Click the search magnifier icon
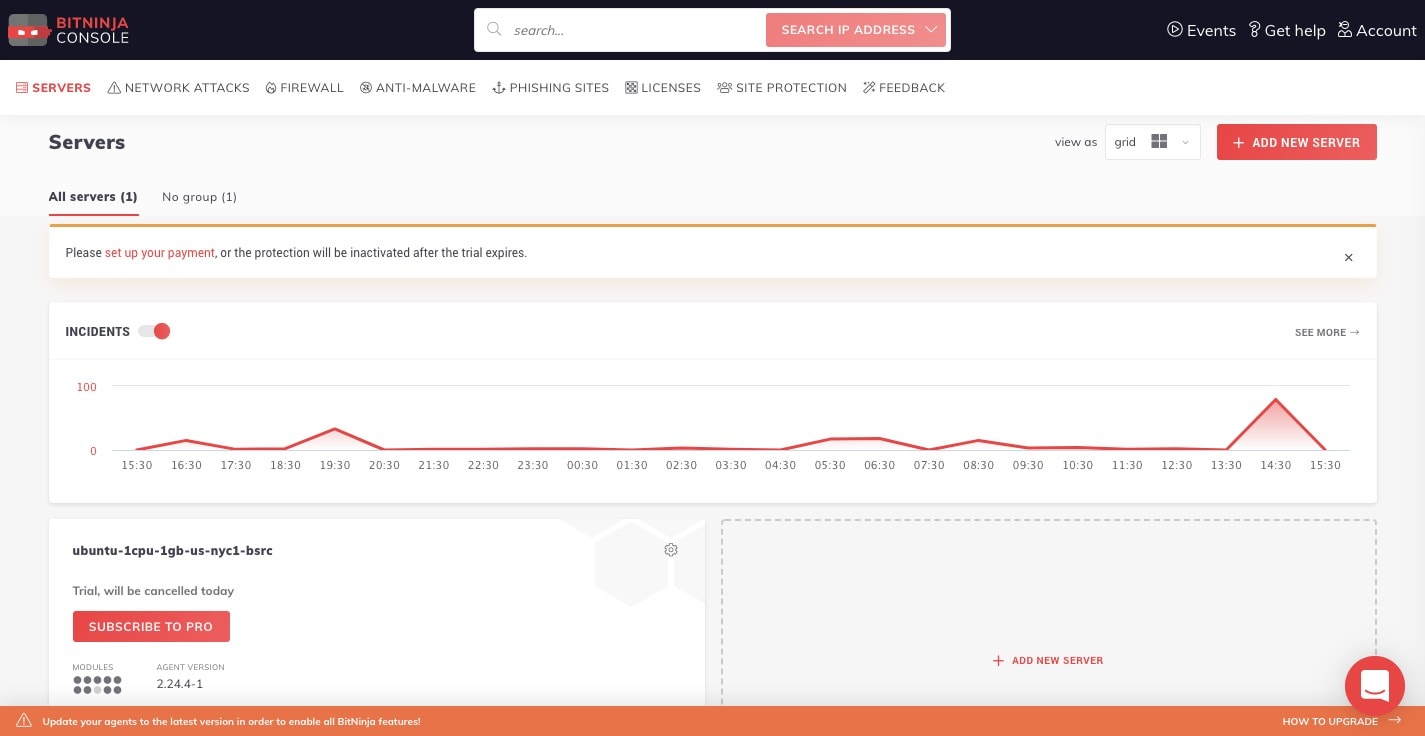The image size is (1425, 736). [x=494, y=30]
